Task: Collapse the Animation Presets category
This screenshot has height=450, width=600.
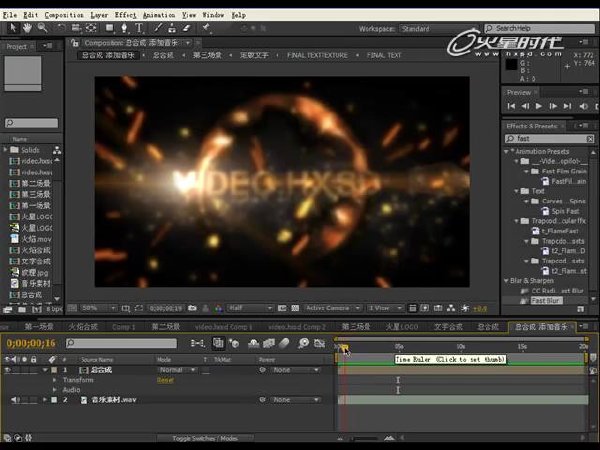Action: (506, 152)
